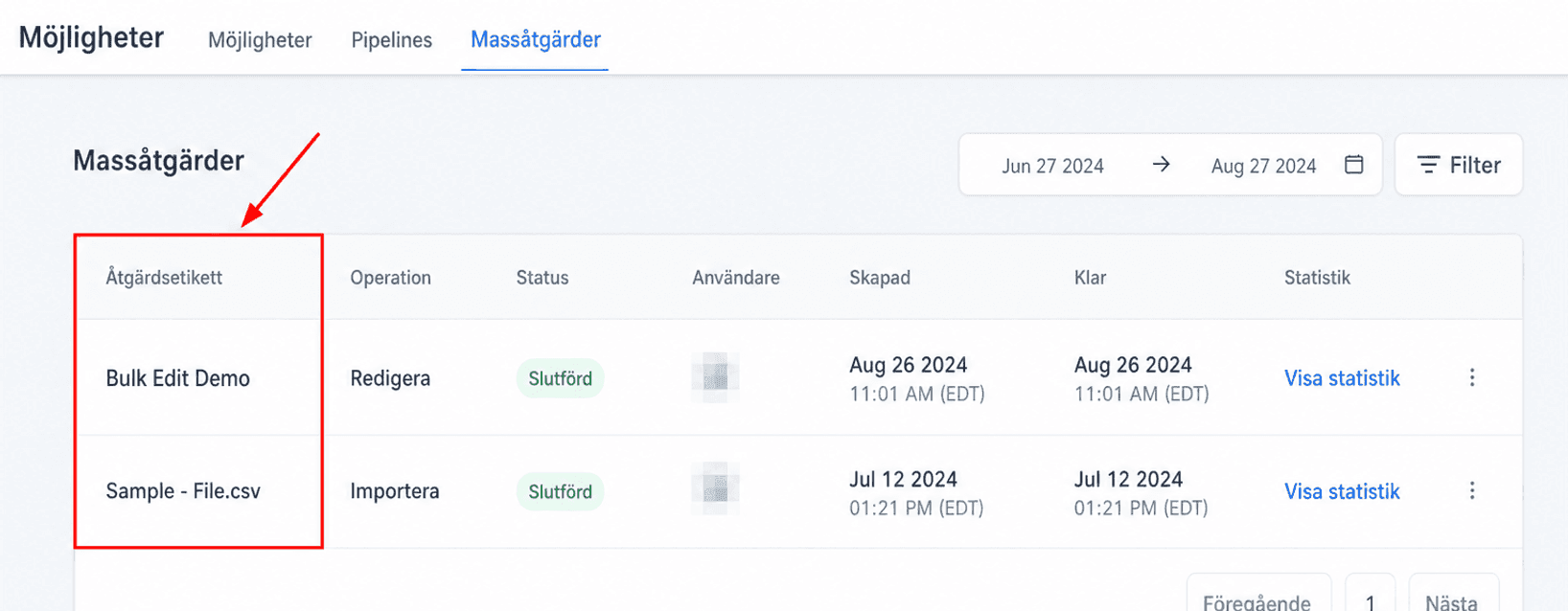
Task: View statistics for Sample - File.csv
Action: [x=1342, y=491]
